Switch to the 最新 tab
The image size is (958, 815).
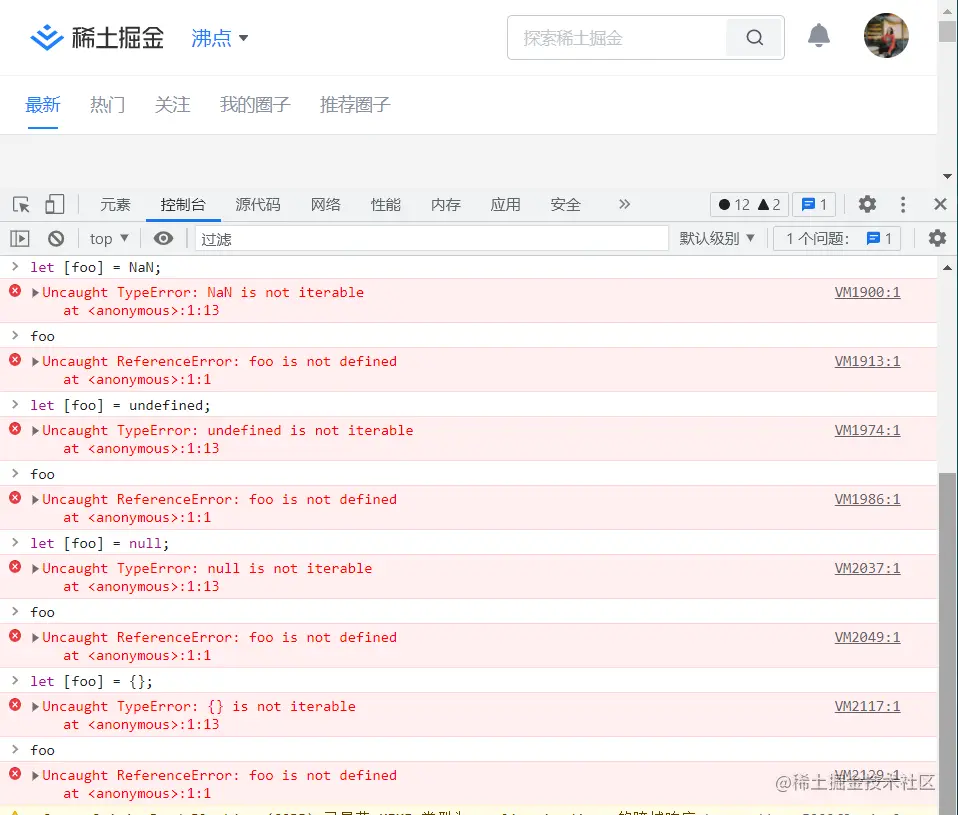(x=43, y=105)
